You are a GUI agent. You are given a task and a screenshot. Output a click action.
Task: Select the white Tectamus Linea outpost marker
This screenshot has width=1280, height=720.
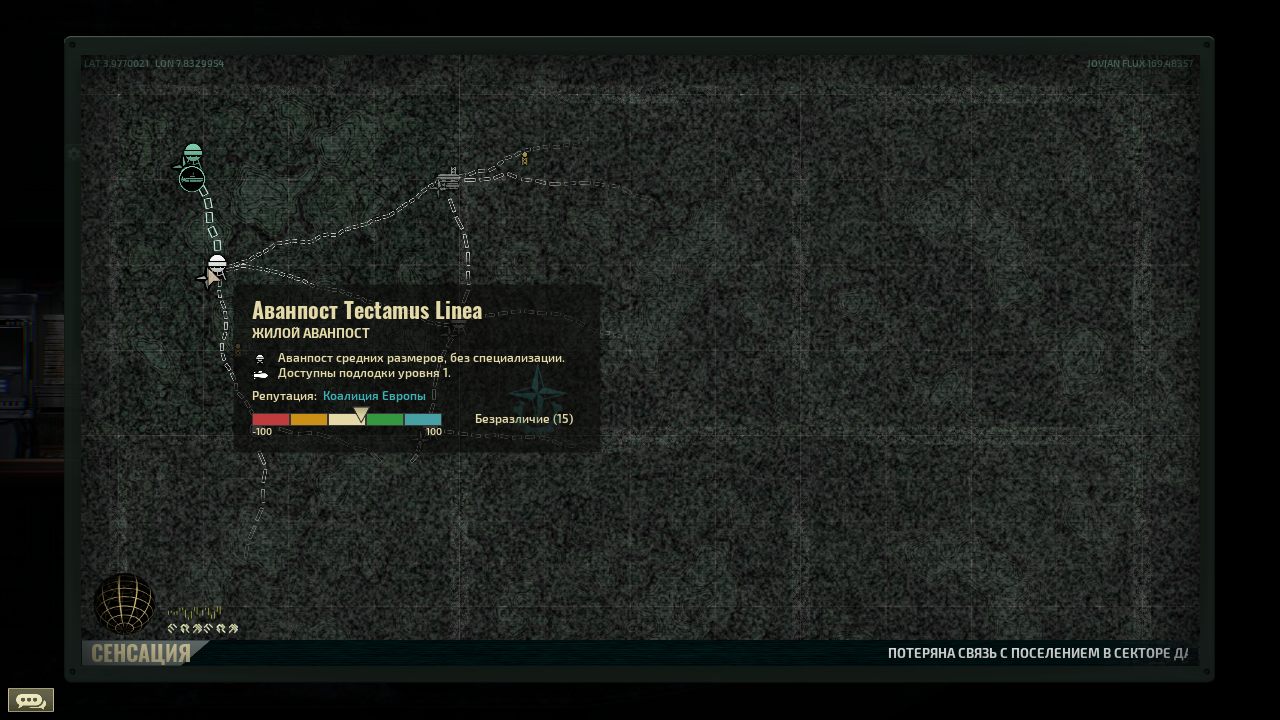point(216,266)
